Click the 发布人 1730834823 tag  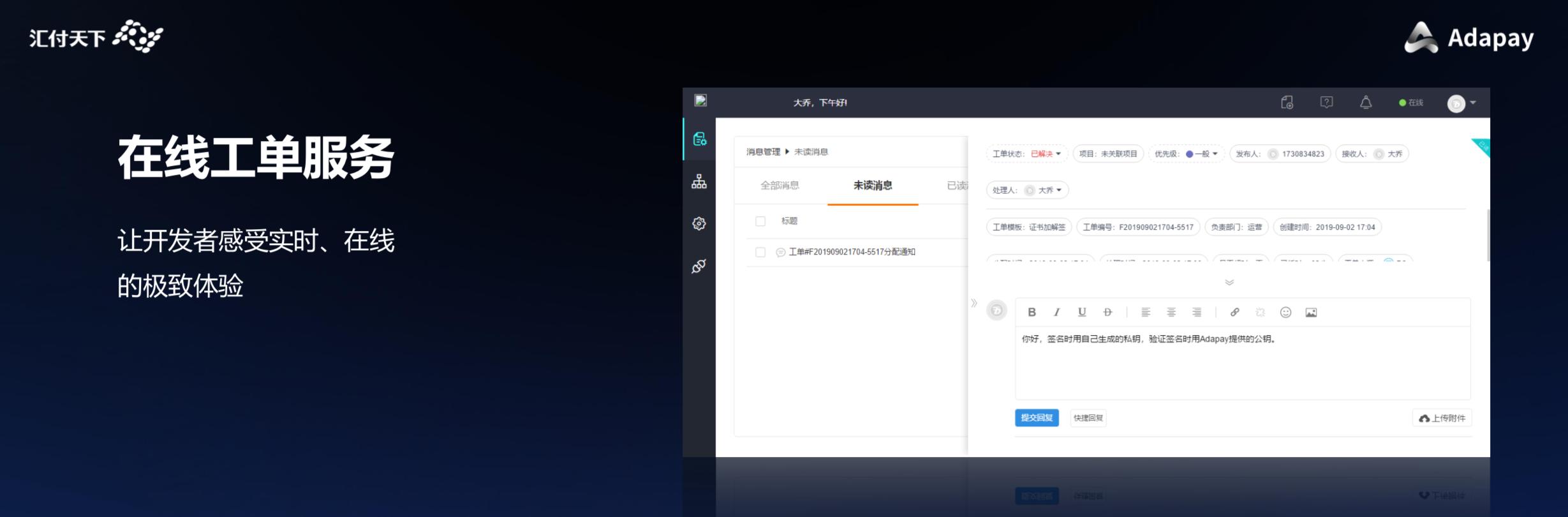pos(1280,154)
